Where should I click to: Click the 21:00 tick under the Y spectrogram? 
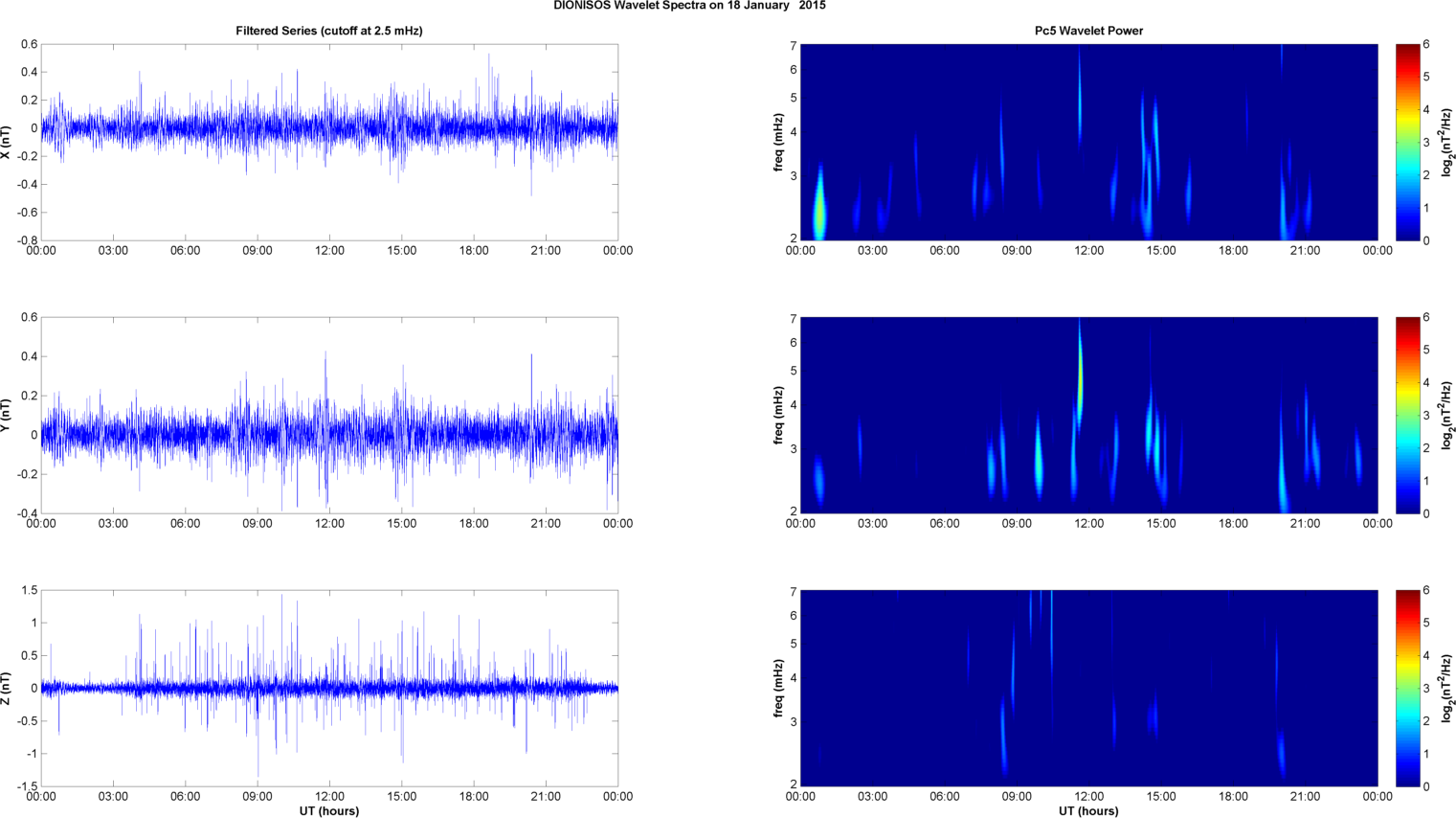[1306, 524]
